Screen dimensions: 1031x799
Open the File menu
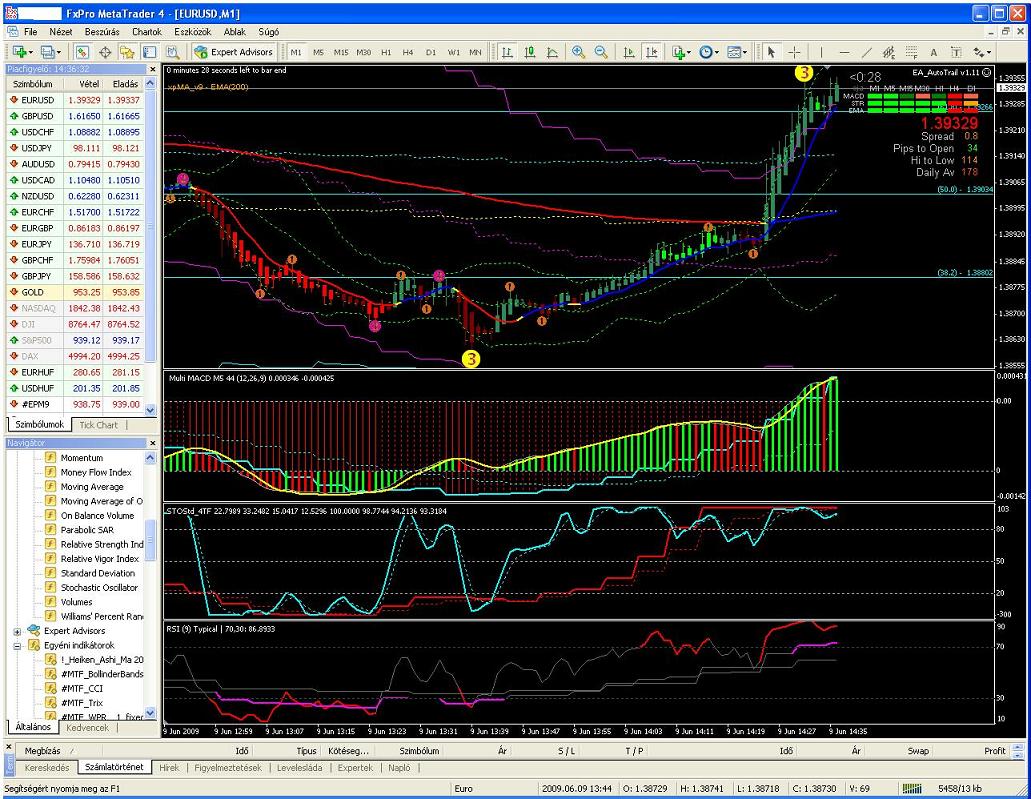point(31,32)
